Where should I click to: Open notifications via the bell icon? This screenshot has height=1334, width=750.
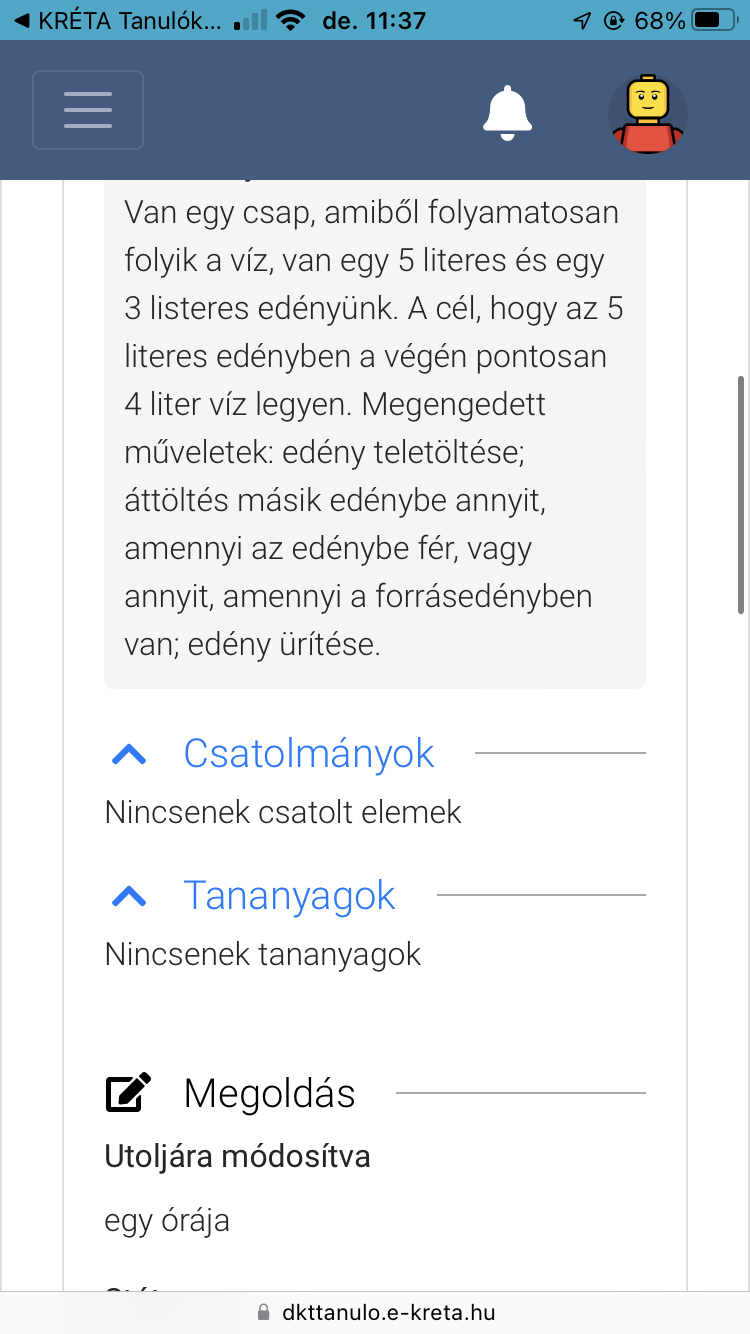pyautogui.click(x=508, y=111)
